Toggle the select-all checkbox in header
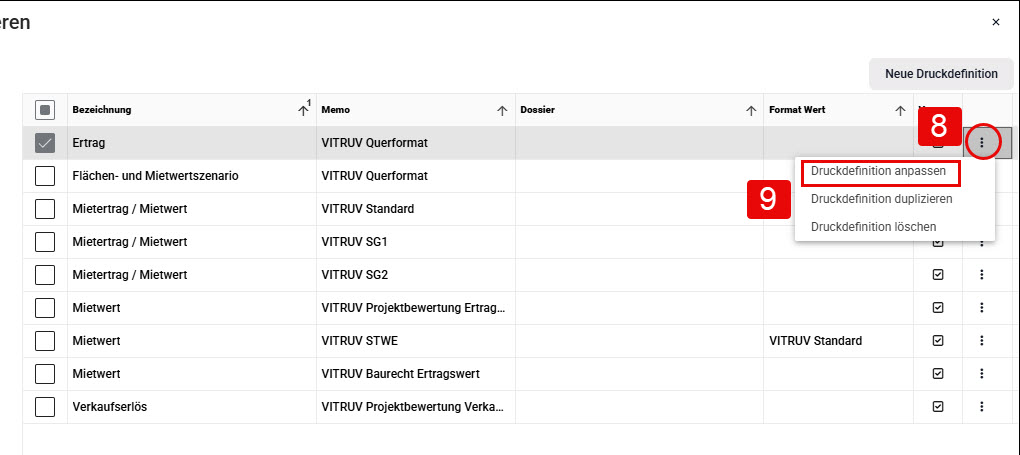 pyautogui.click(x=45, y=110)
